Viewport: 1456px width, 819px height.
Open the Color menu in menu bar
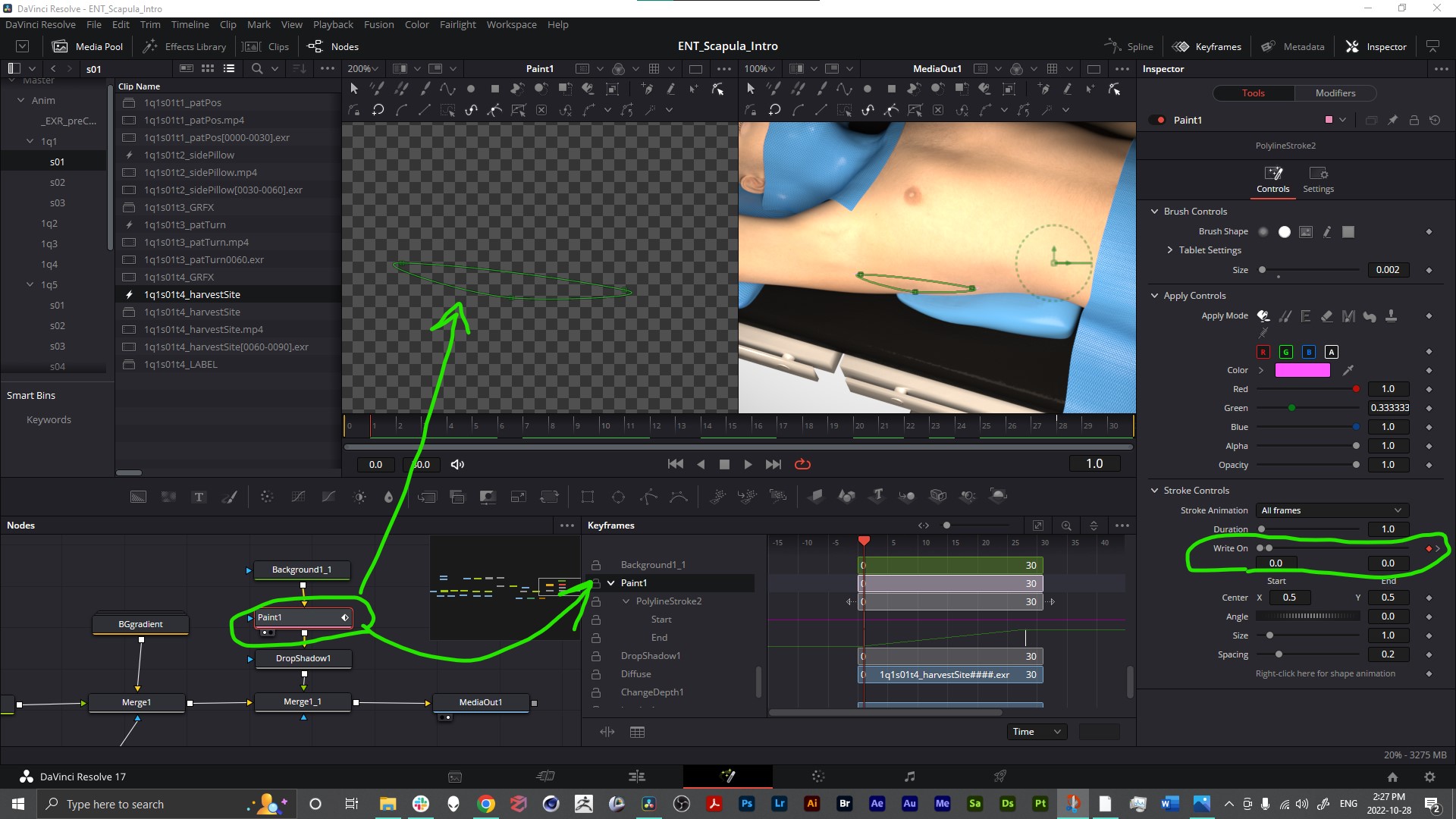[418, 24]
